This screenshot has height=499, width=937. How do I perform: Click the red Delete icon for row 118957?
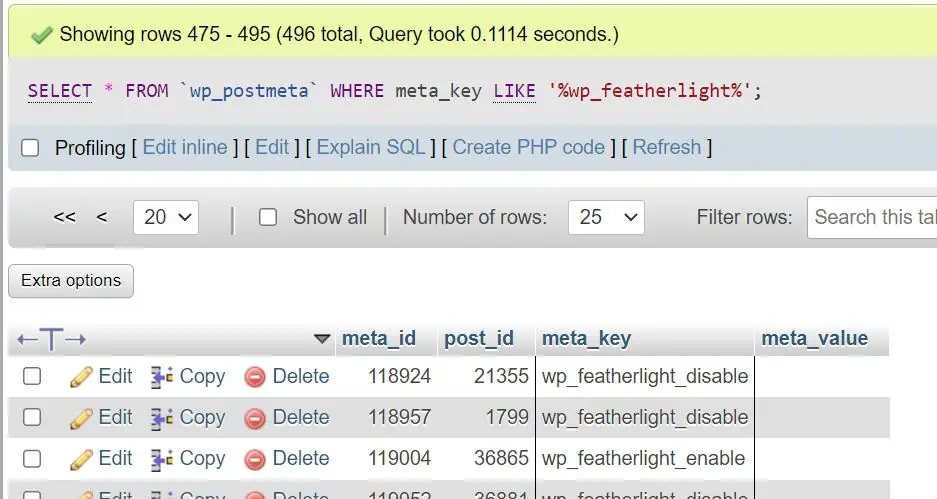[x=255, y=418]
